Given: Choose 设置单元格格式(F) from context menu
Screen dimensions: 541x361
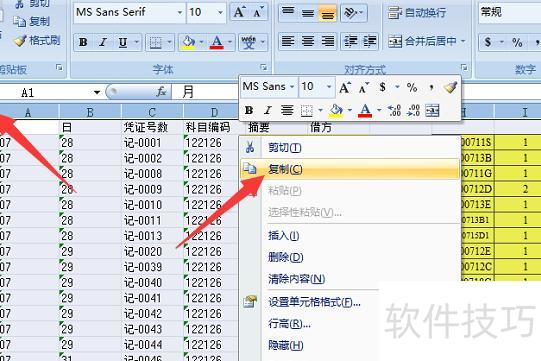Looking at the screenshot, I should point(314,303).
